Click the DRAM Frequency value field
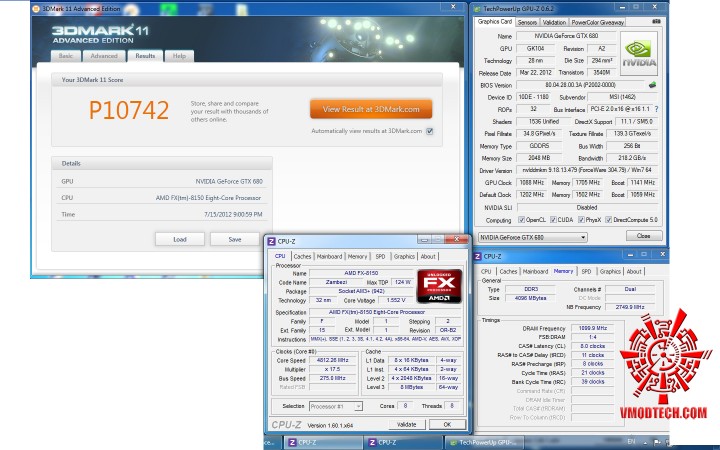This screenshot has height=450, width=720. [593, 328]
